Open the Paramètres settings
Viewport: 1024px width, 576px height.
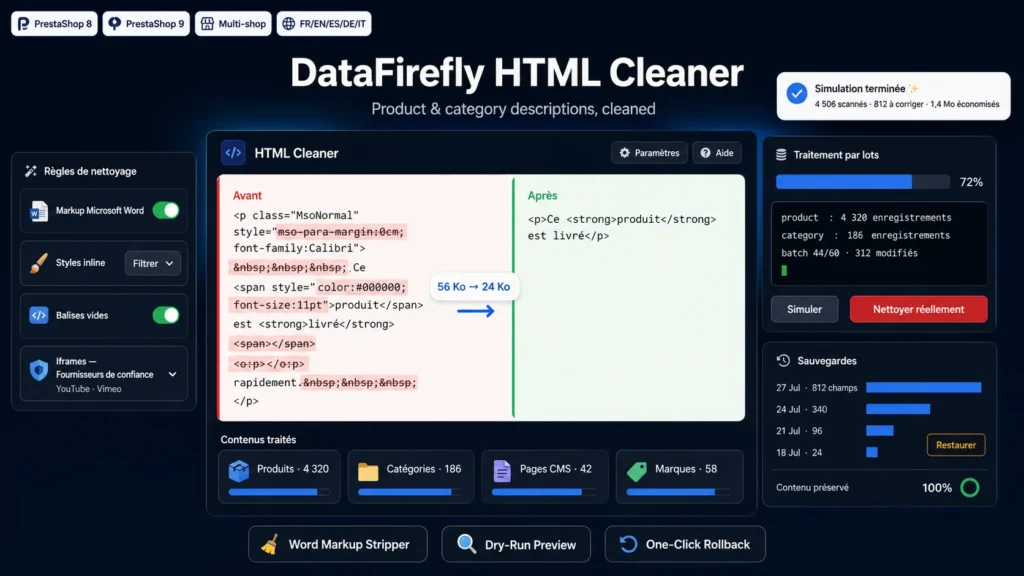[649, 153]
